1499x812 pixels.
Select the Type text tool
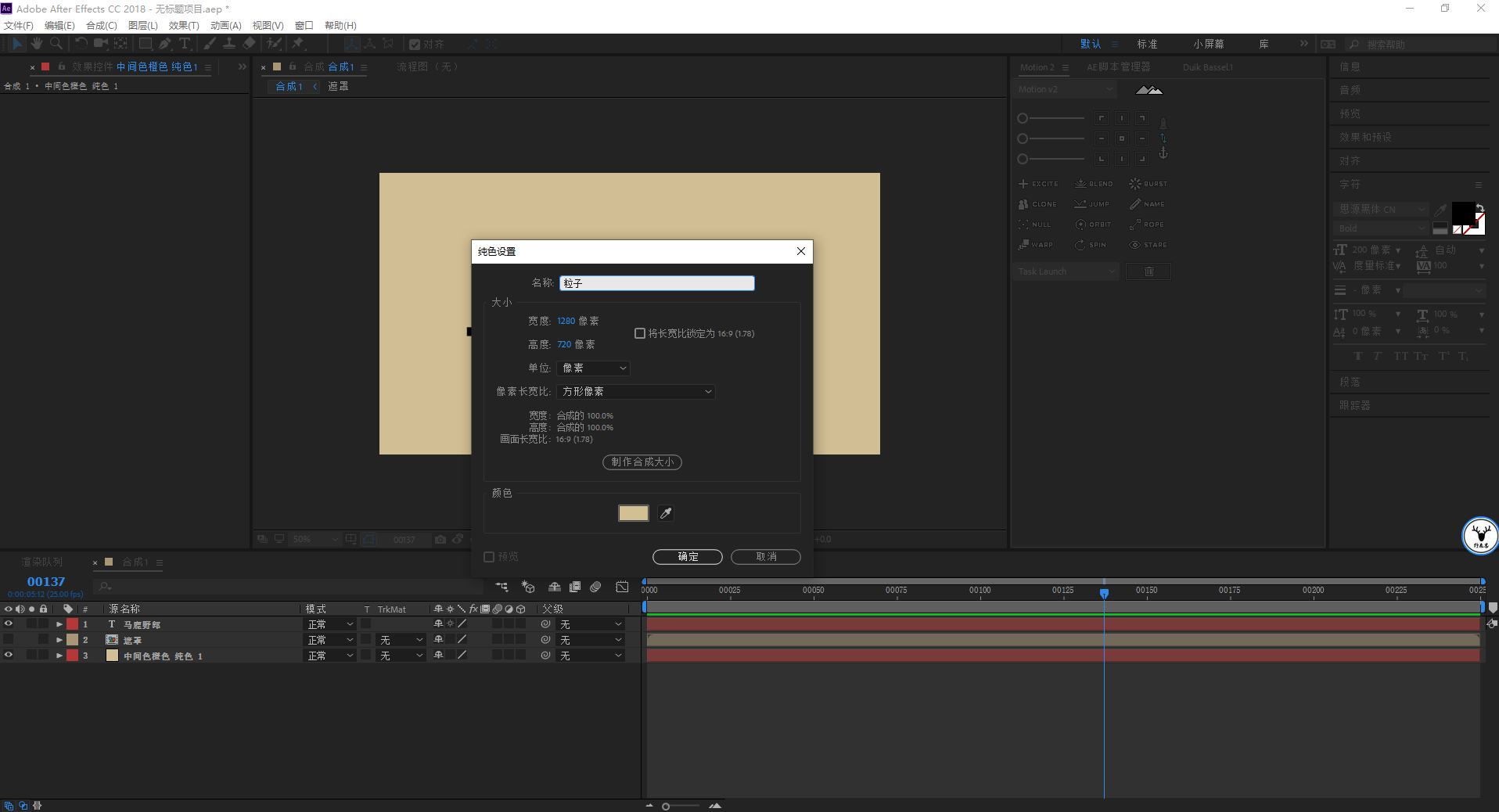coord(185,44)
